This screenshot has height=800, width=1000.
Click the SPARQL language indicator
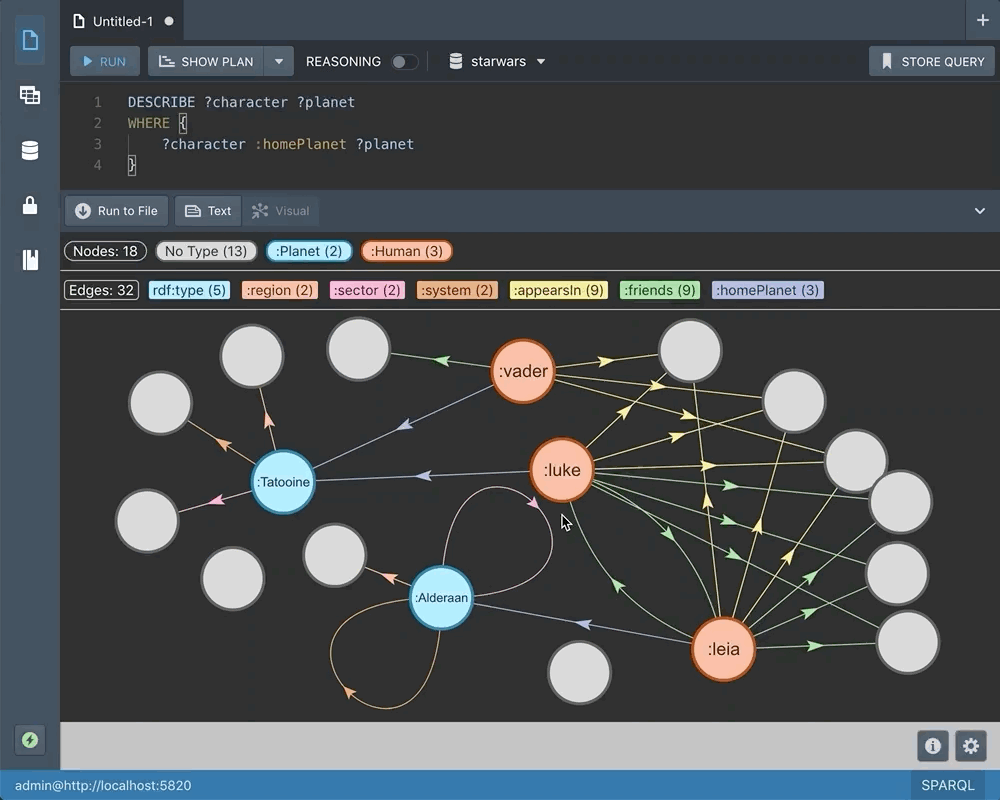tap(948, 785)
